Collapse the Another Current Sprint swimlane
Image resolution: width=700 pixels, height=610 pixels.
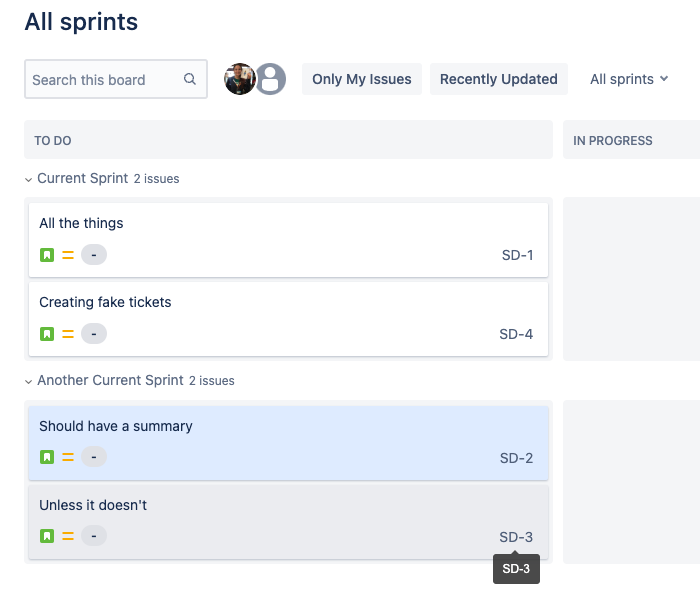pyautogui.click(x=28, y=381)
